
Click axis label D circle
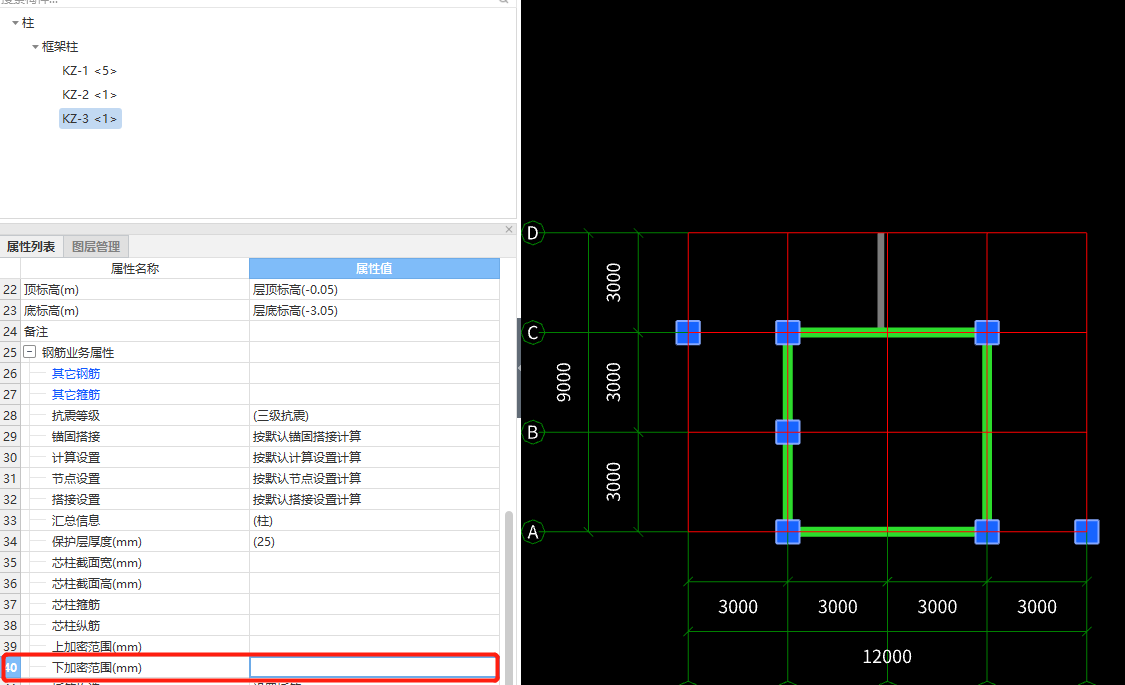(532, 233)
